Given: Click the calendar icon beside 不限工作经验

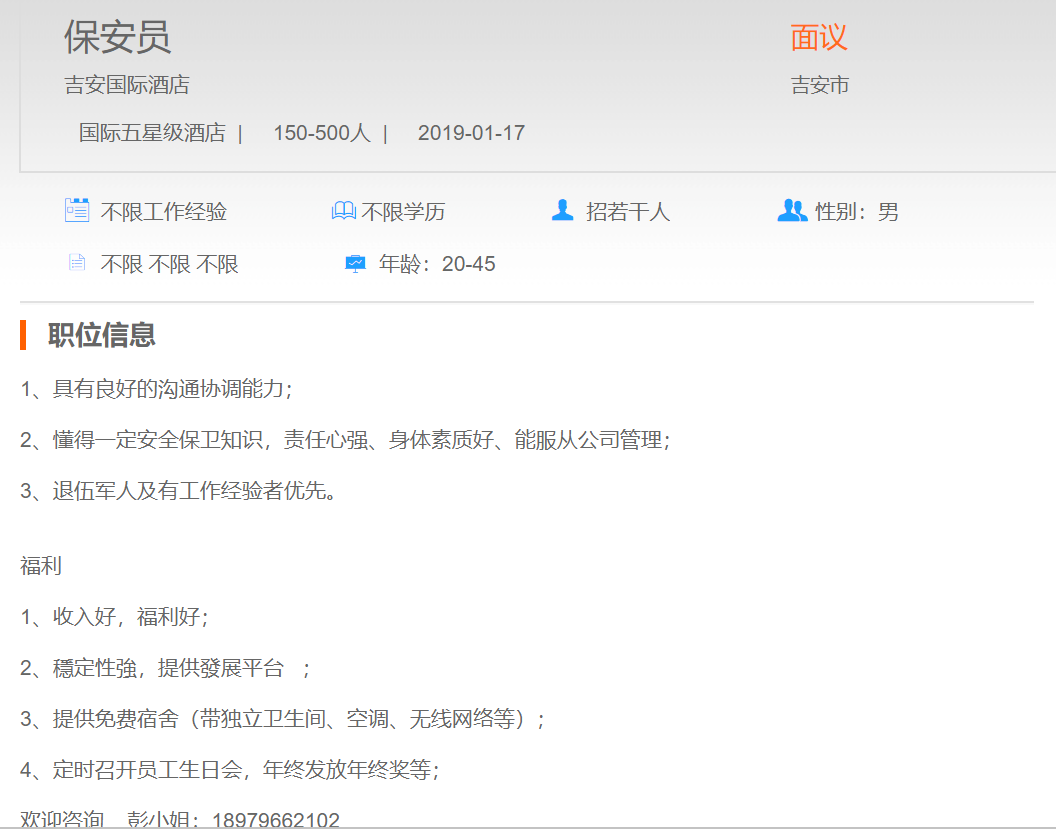Looking at the screenshot, I should coord(77,210).
